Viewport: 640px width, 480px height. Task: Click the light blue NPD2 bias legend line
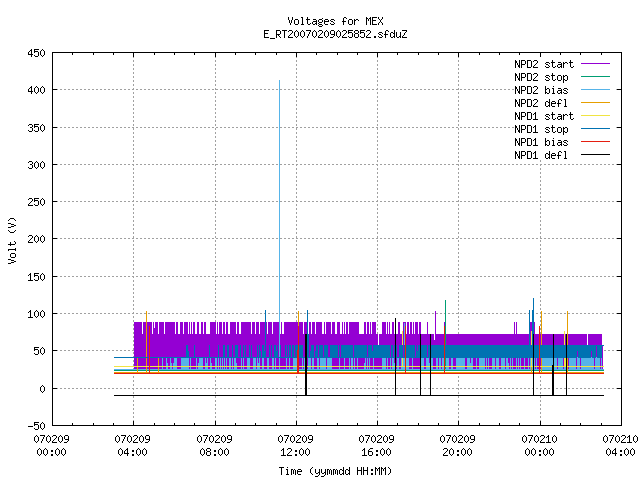pos(596,90)
